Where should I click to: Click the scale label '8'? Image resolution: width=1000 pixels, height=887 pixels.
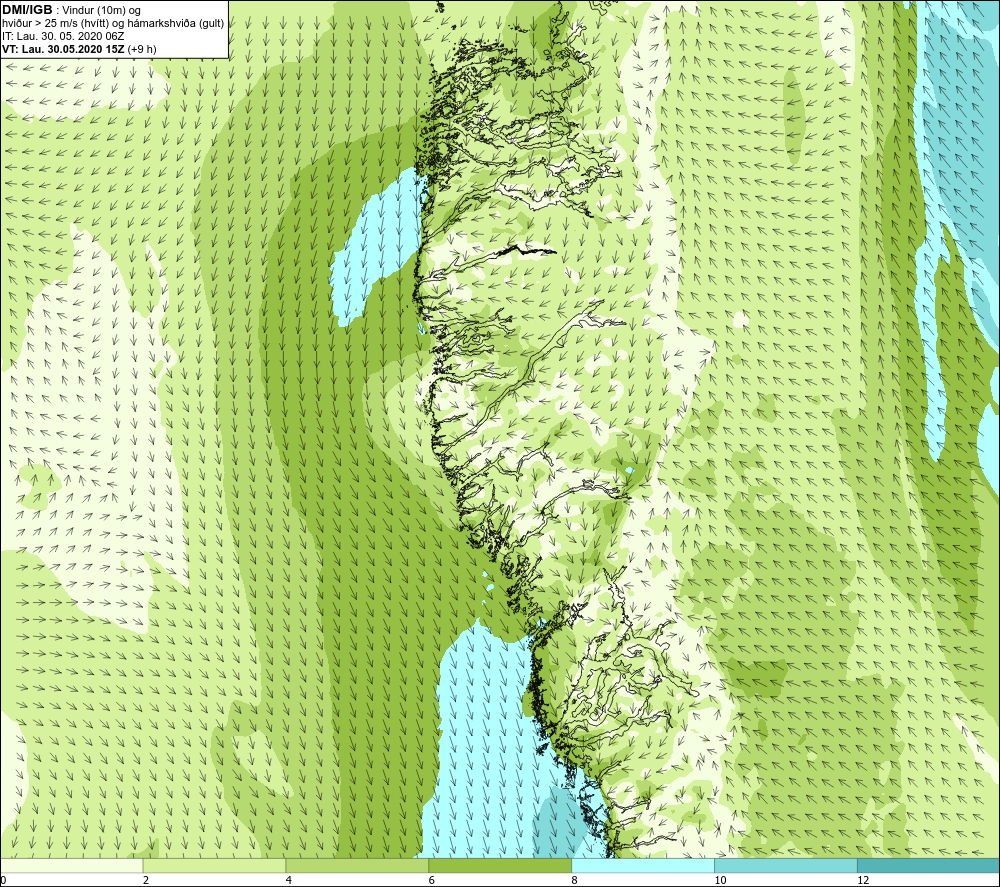(x=575, y=881)
